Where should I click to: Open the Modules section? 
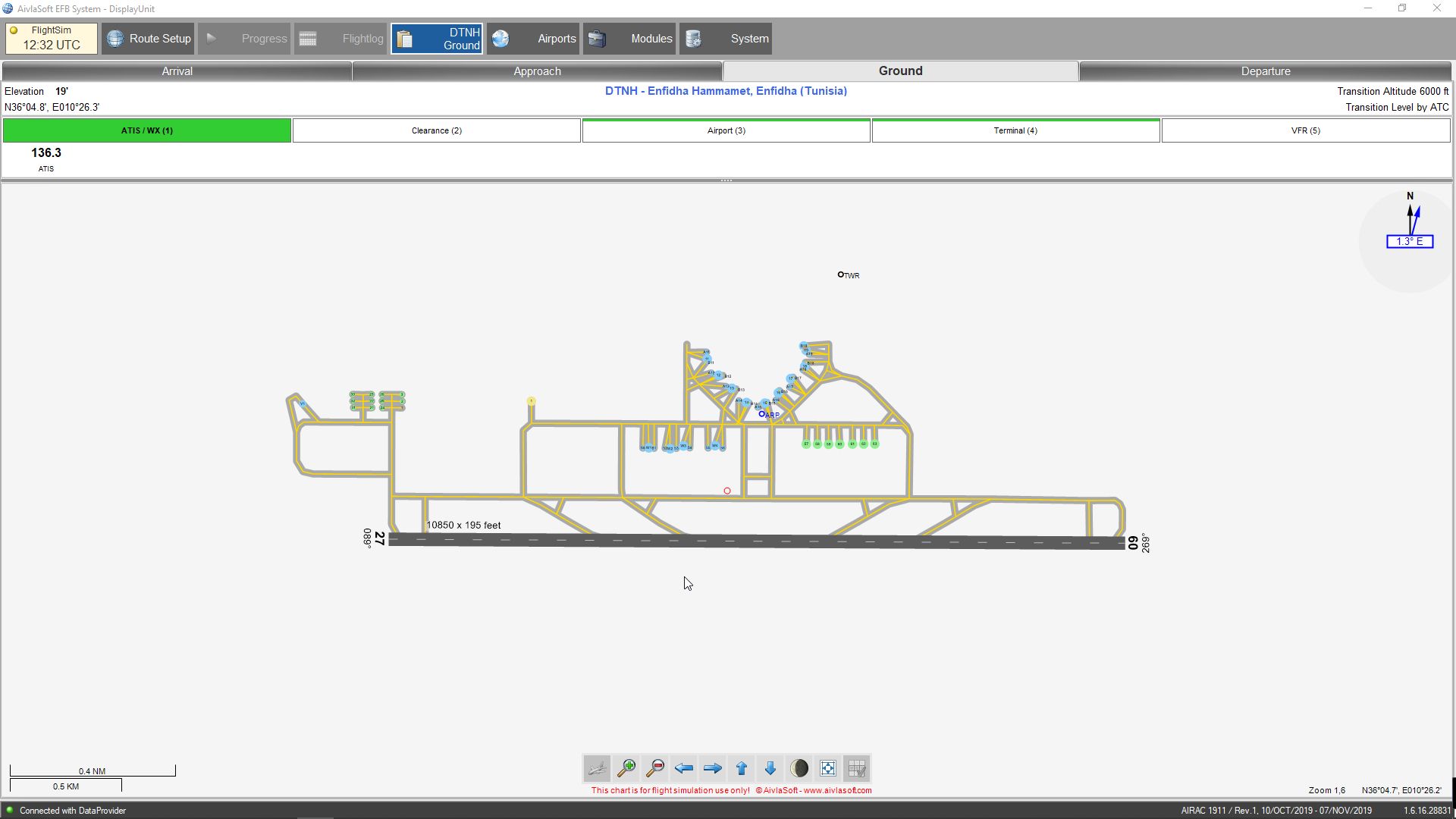click(630, 39)
